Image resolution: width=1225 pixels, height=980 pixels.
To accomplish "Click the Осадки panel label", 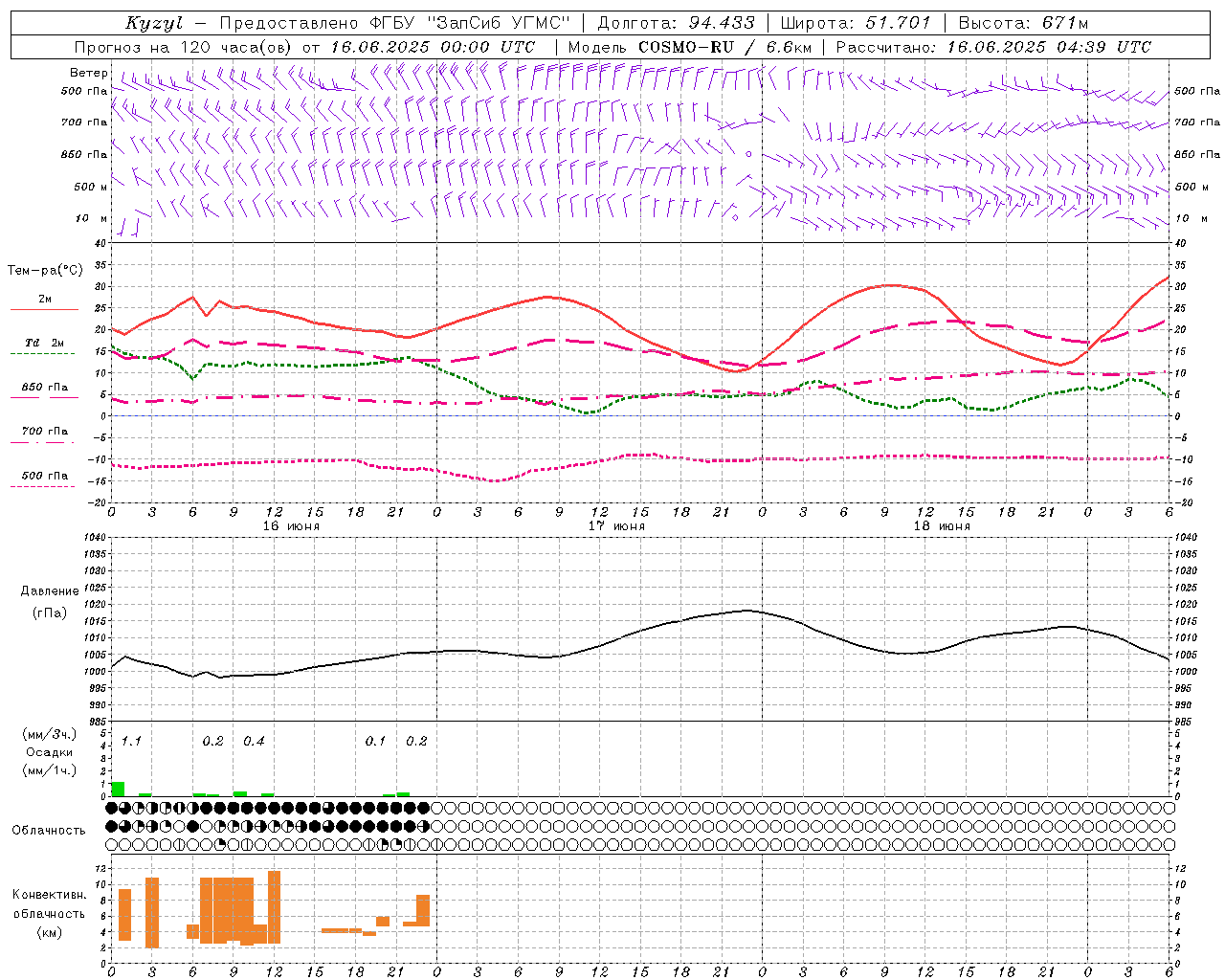I will pos(49,752).
